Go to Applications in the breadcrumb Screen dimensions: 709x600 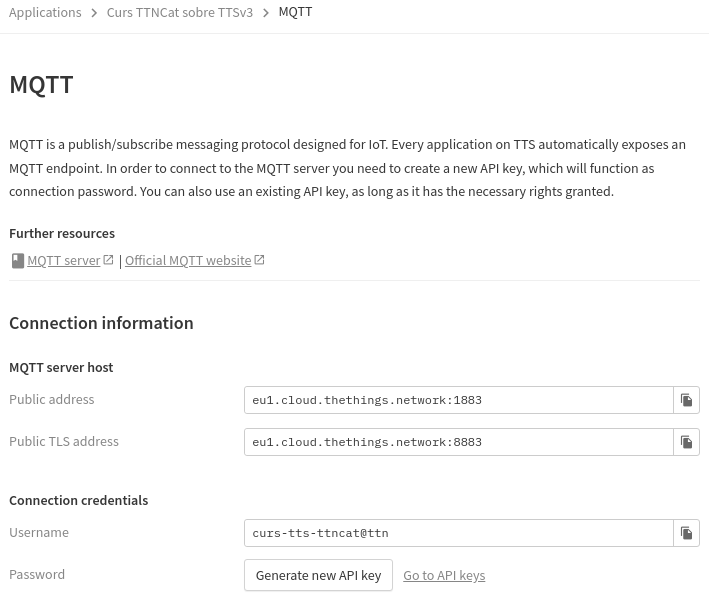click(x=45, y=13)
